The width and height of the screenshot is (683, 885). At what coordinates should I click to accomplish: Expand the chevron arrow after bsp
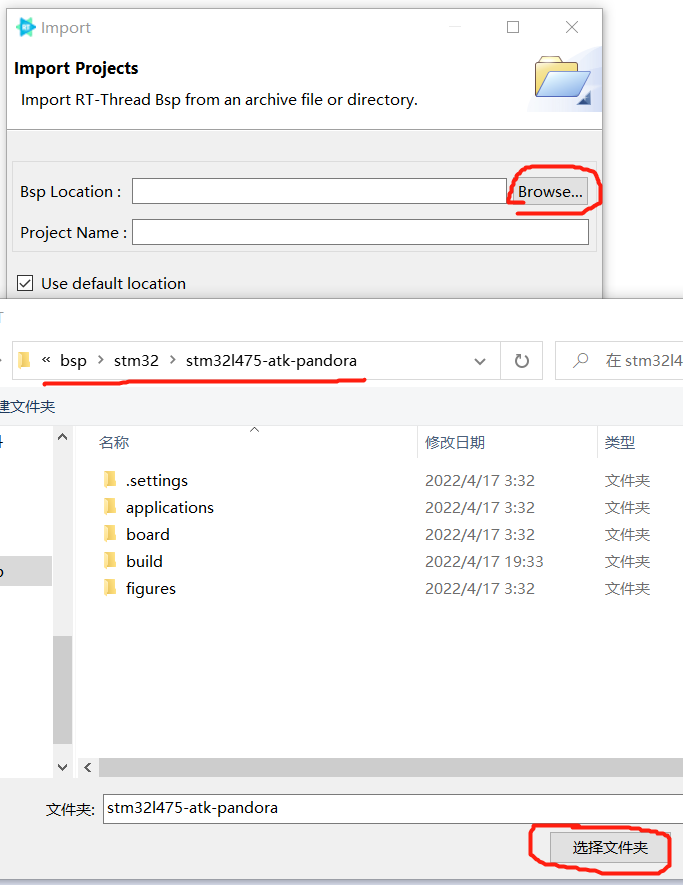pyautogui.click(x=100, y=360)
